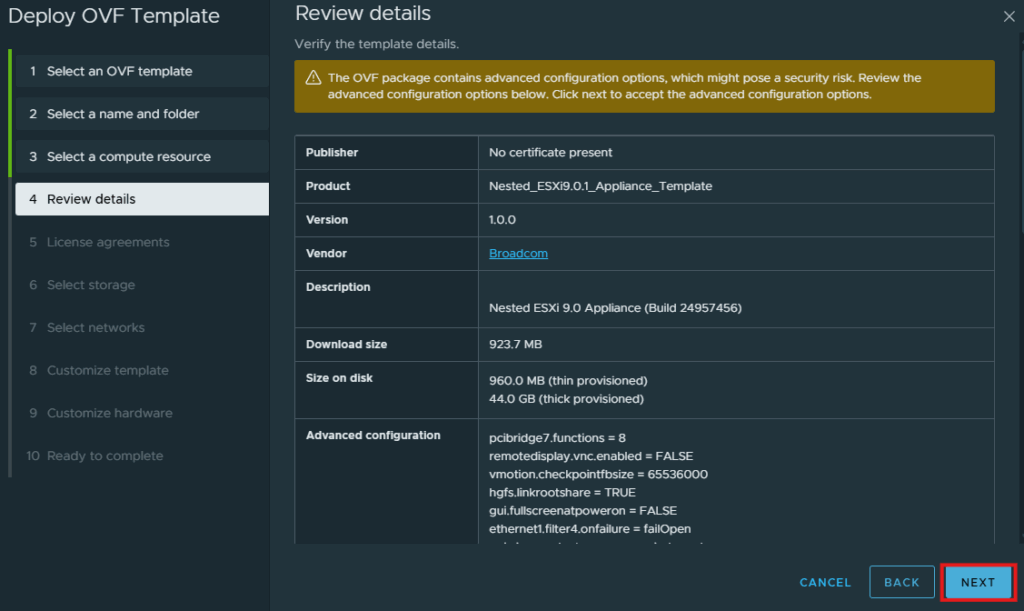1024x611 pixels.
Task: Open step 2 Select a name and folder
Action: point(142,114)
